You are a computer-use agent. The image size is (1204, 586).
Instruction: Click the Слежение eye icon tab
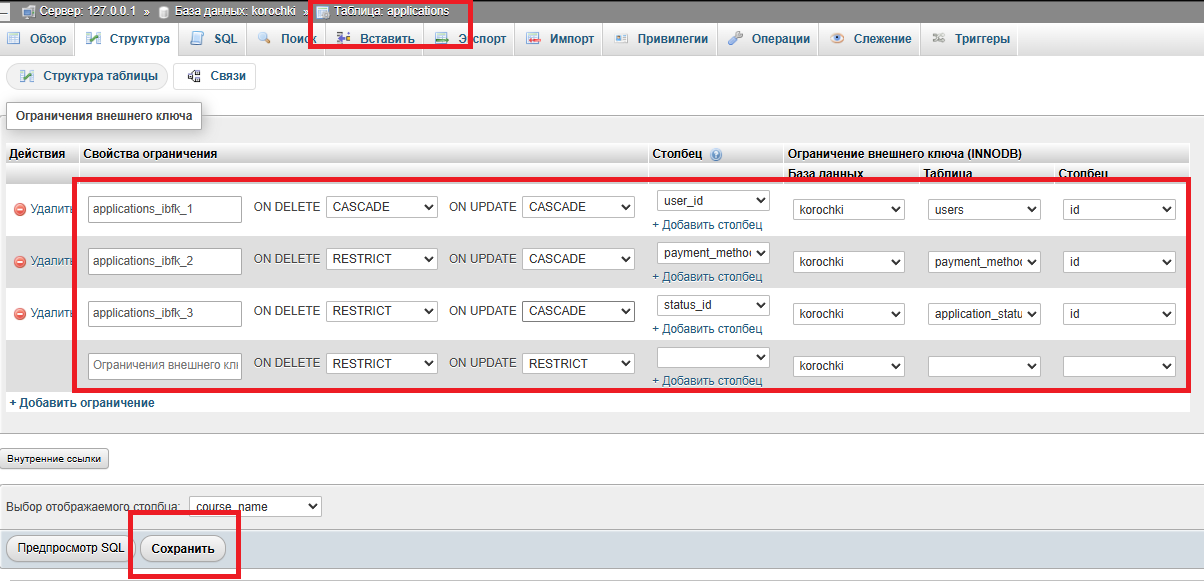click(837, 39)
